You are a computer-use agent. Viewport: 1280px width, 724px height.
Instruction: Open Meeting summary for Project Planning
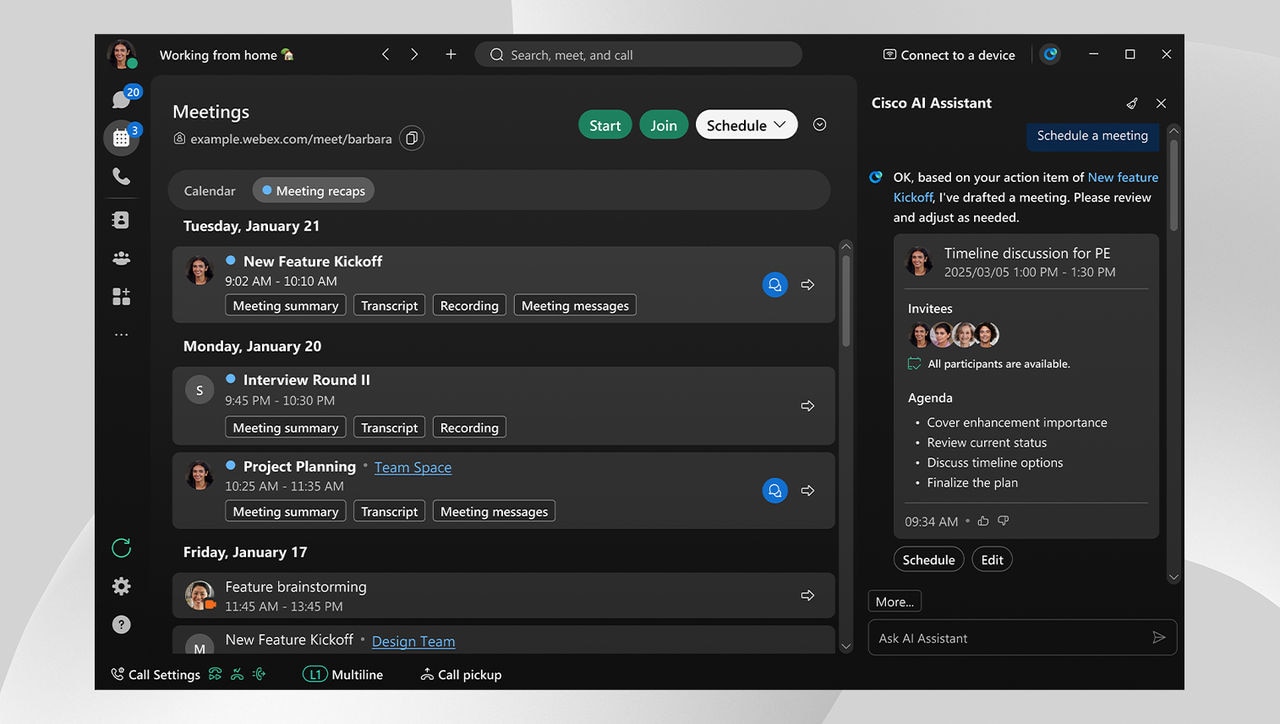click(286, 512)
